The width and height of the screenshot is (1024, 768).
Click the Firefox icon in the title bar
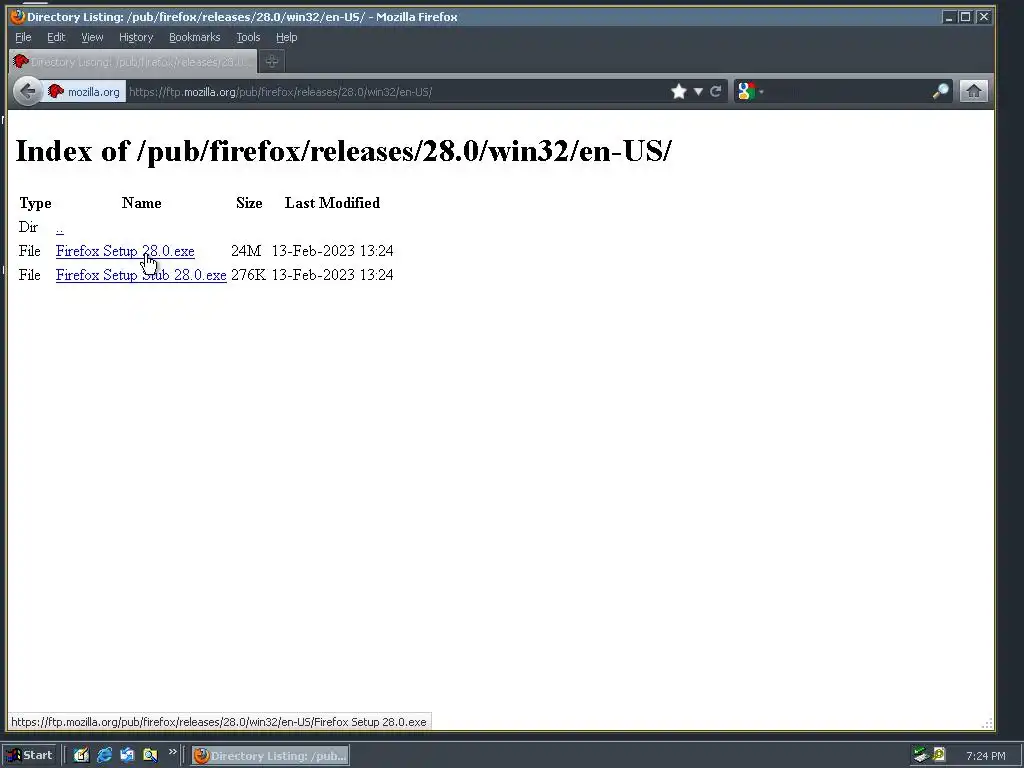click(x=18, y=16)
